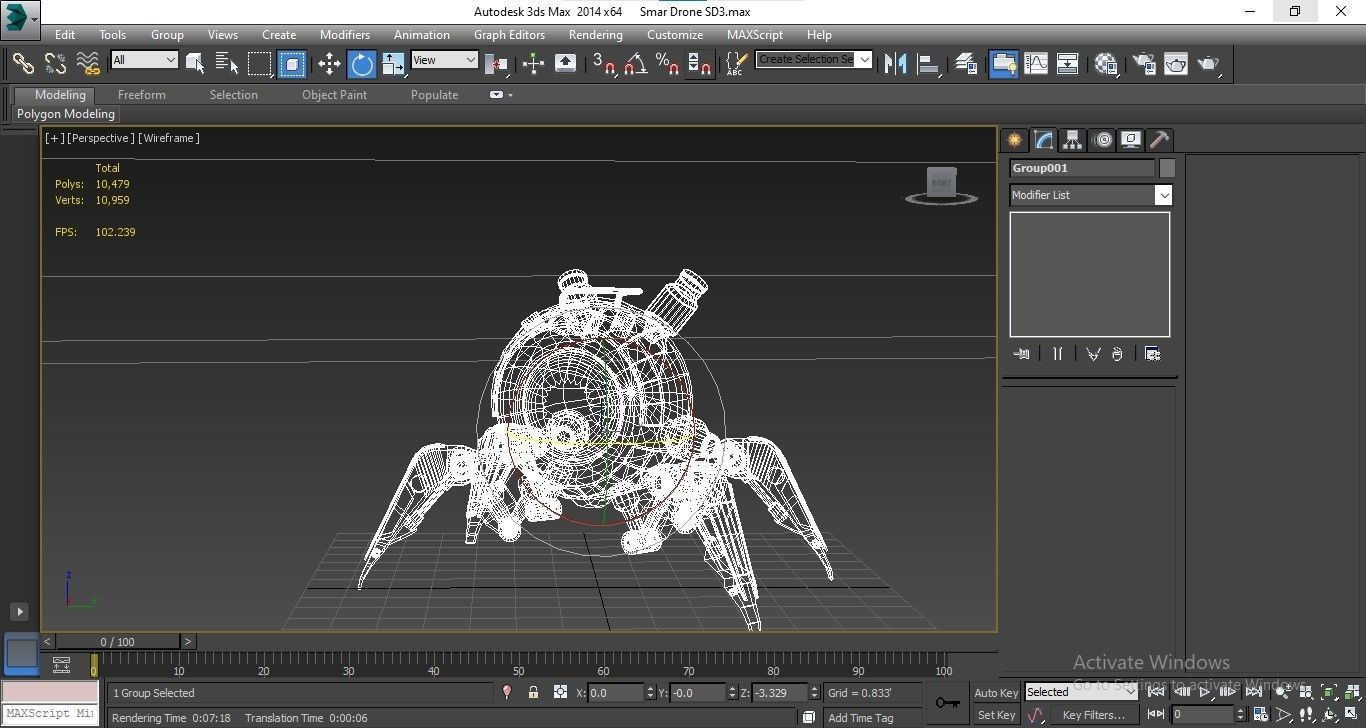Toggle the Graphite ribbon icon
The image size is (1366, 728).
(x=1003, y=64)
